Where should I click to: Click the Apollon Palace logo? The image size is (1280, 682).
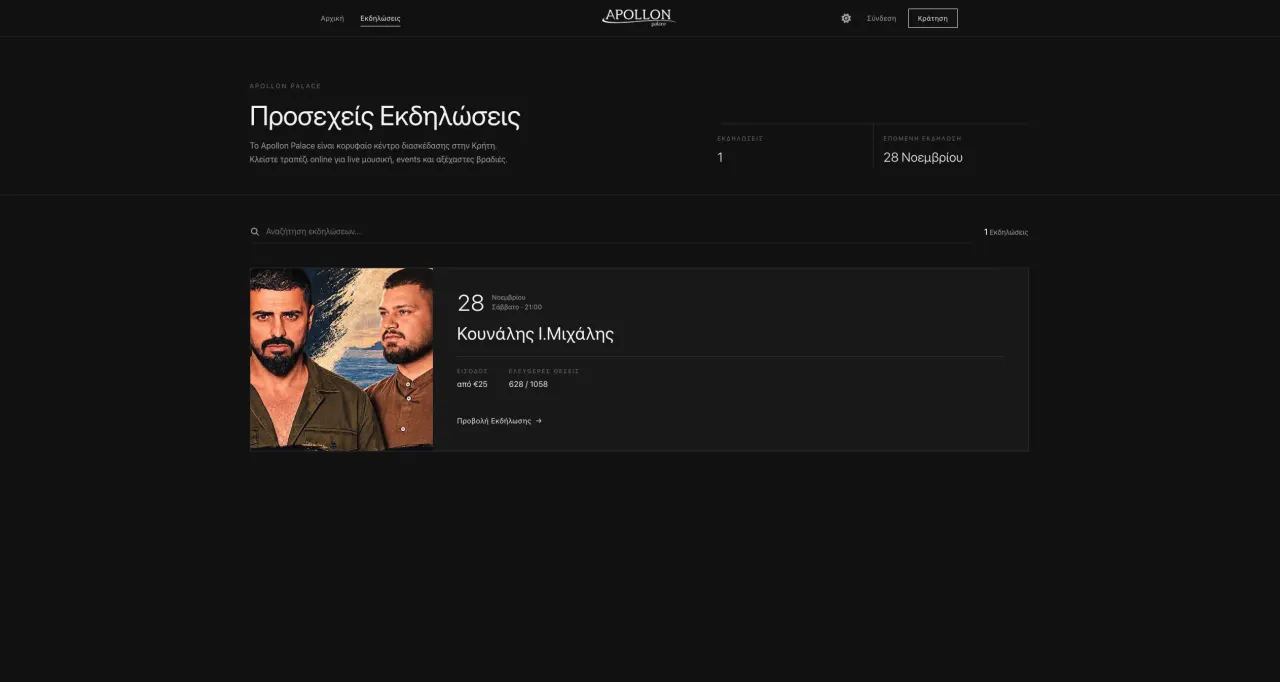click(638, 17)
